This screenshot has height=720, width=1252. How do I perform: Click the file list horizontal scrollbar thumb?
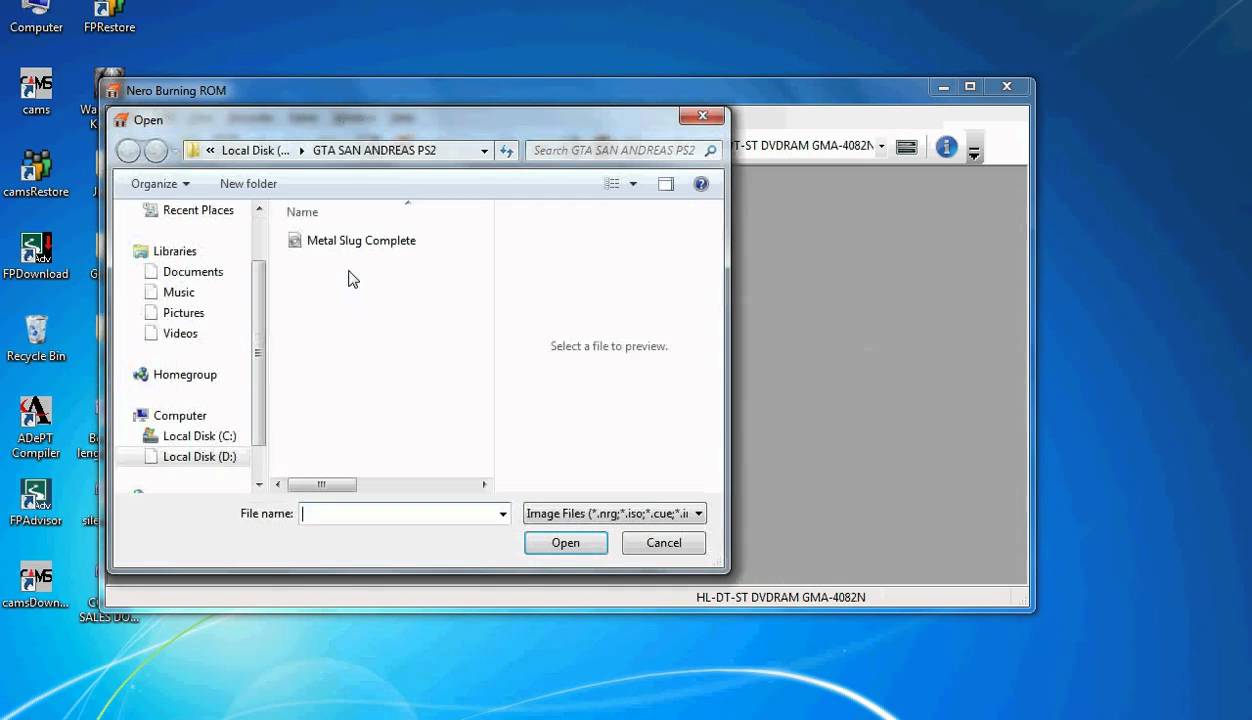[x=322, y=485]
